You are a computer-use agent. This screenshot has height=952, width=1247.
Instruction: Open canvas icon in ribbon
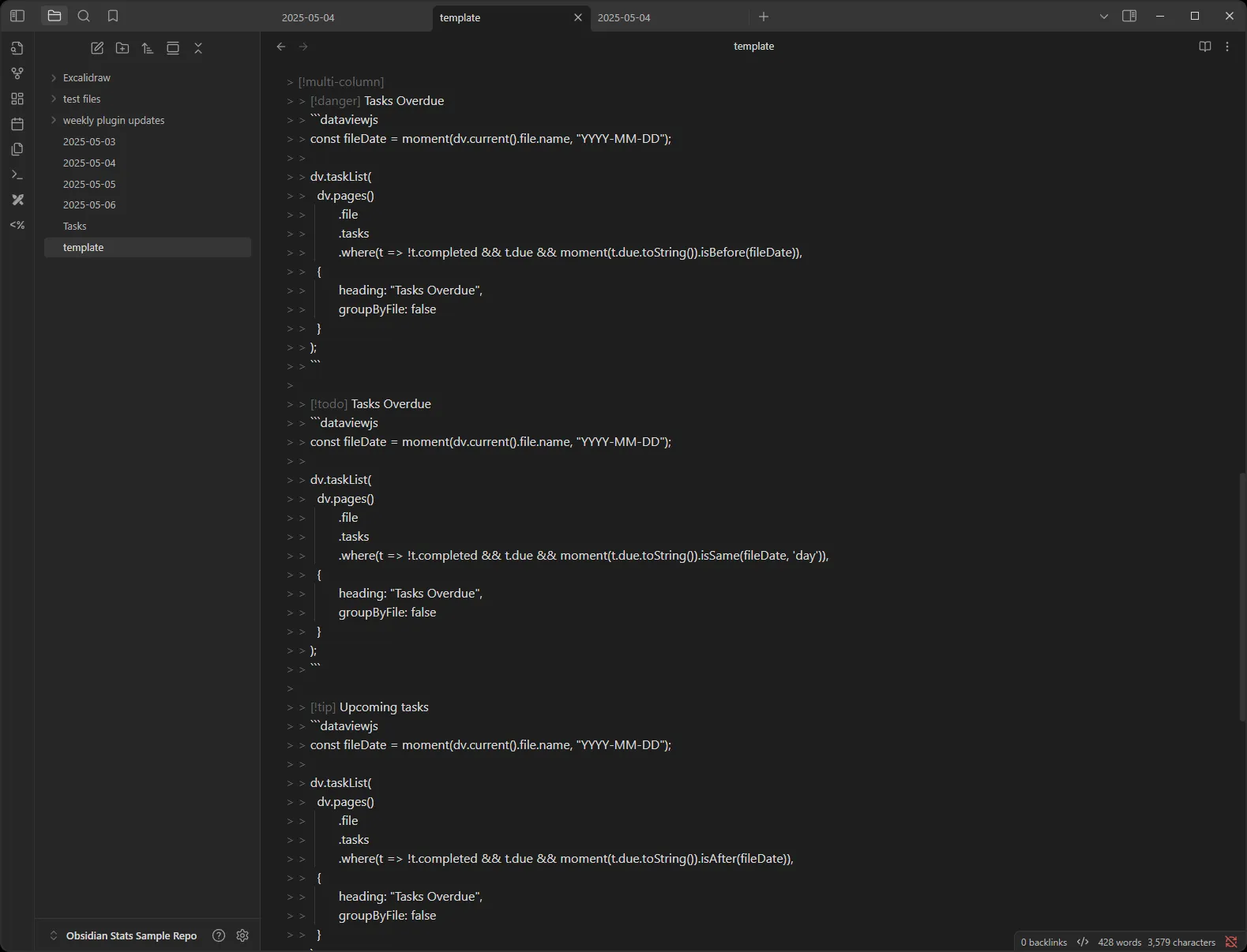(x=17, y=99)
